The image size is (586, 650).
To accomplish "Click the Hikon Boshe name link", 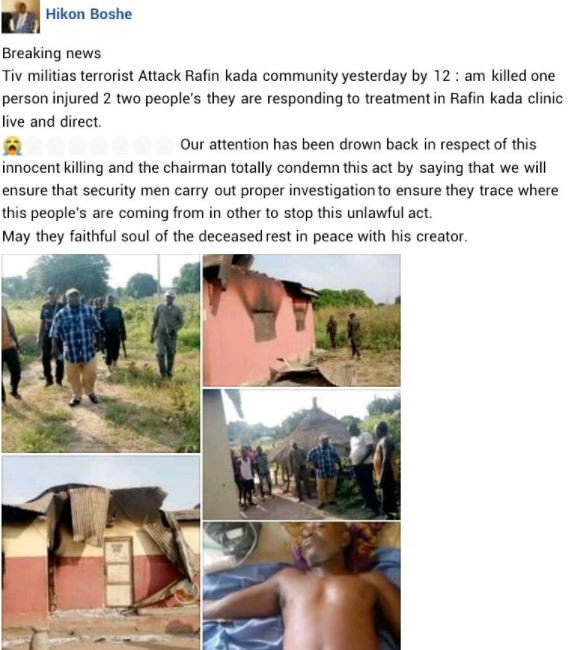I will [x=89, y=14].
